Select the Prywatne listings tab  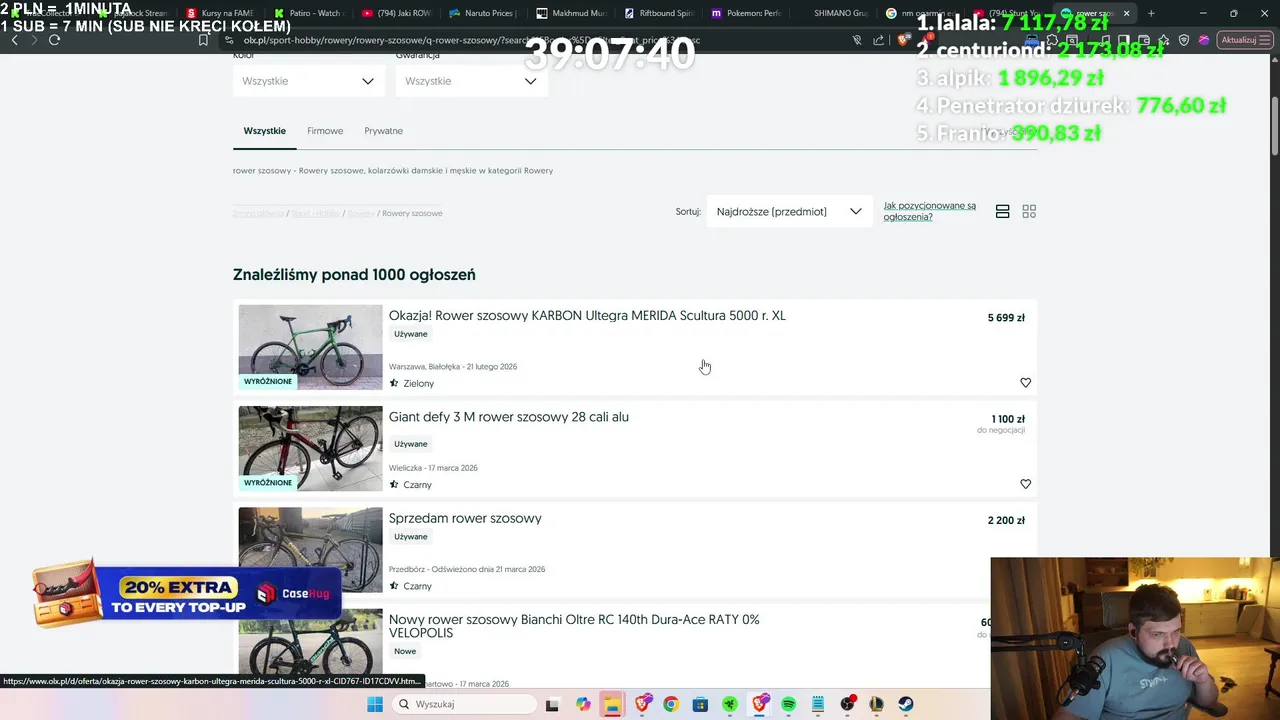click(384, 131)
